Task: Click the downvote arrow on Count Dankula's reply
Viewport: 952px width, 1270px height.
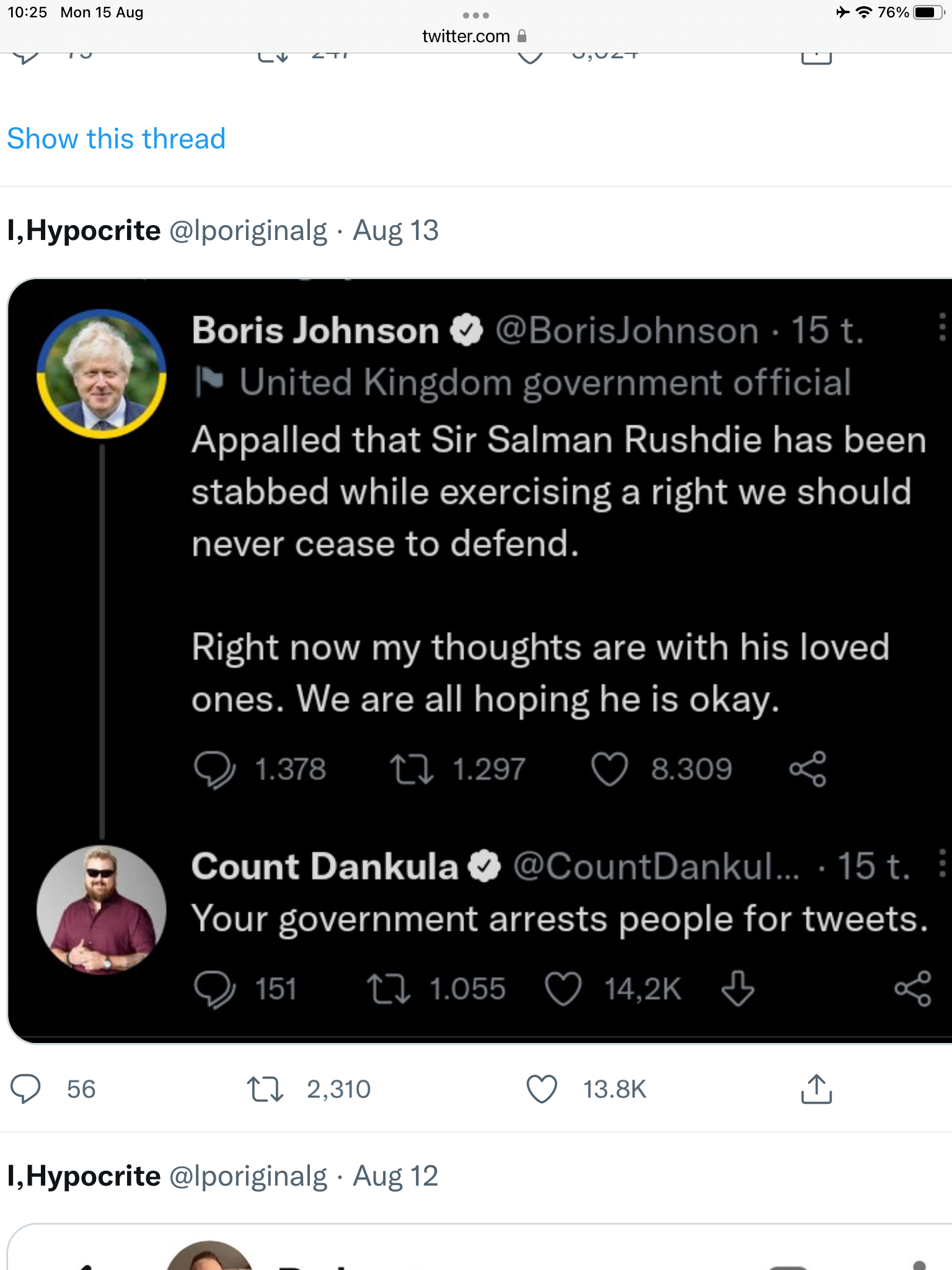Action: (x=738, y=988)
